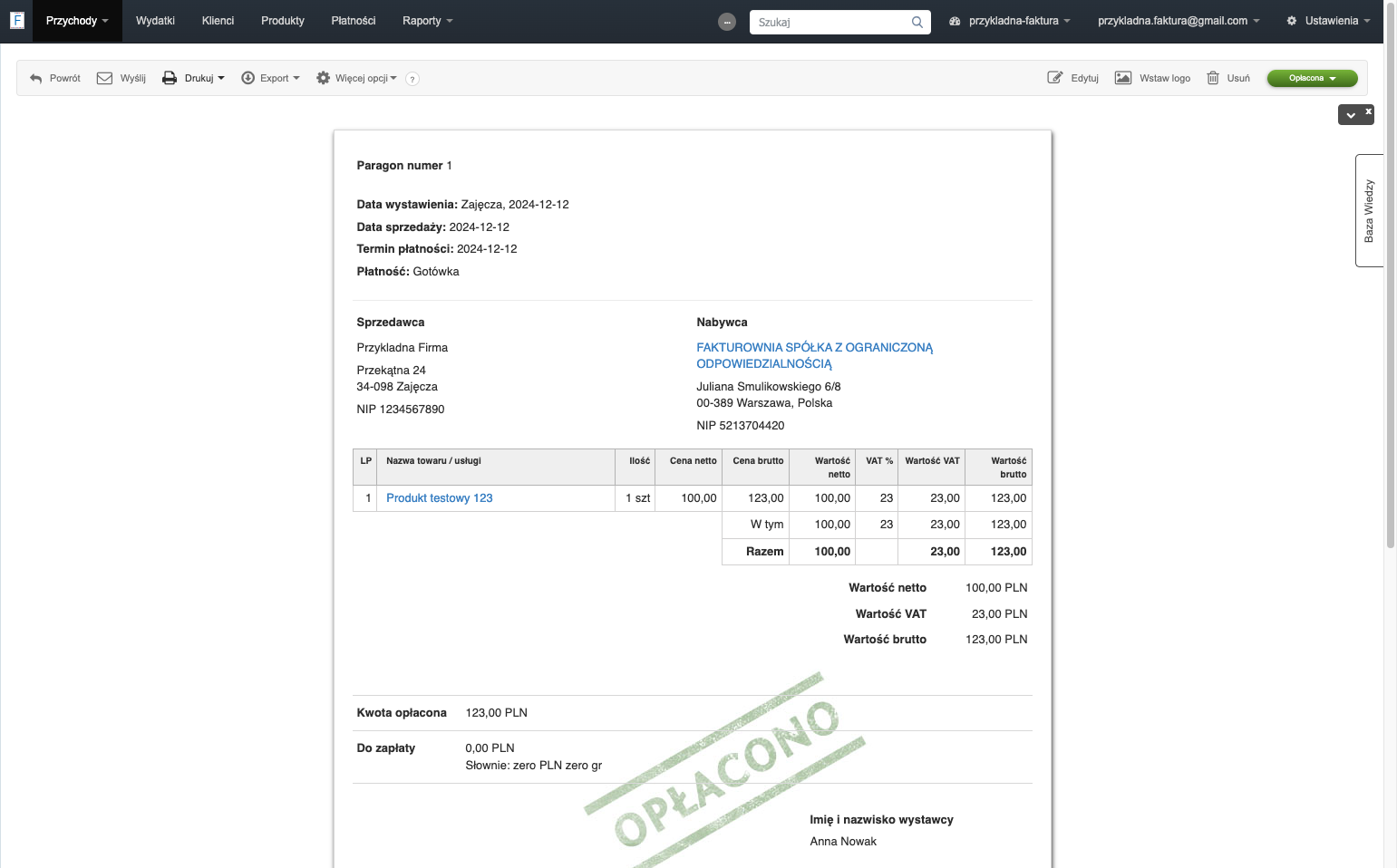Open the Płatności menu
Screen dimensions: 1397x868
pyautogui.click(x=354, y=21)
